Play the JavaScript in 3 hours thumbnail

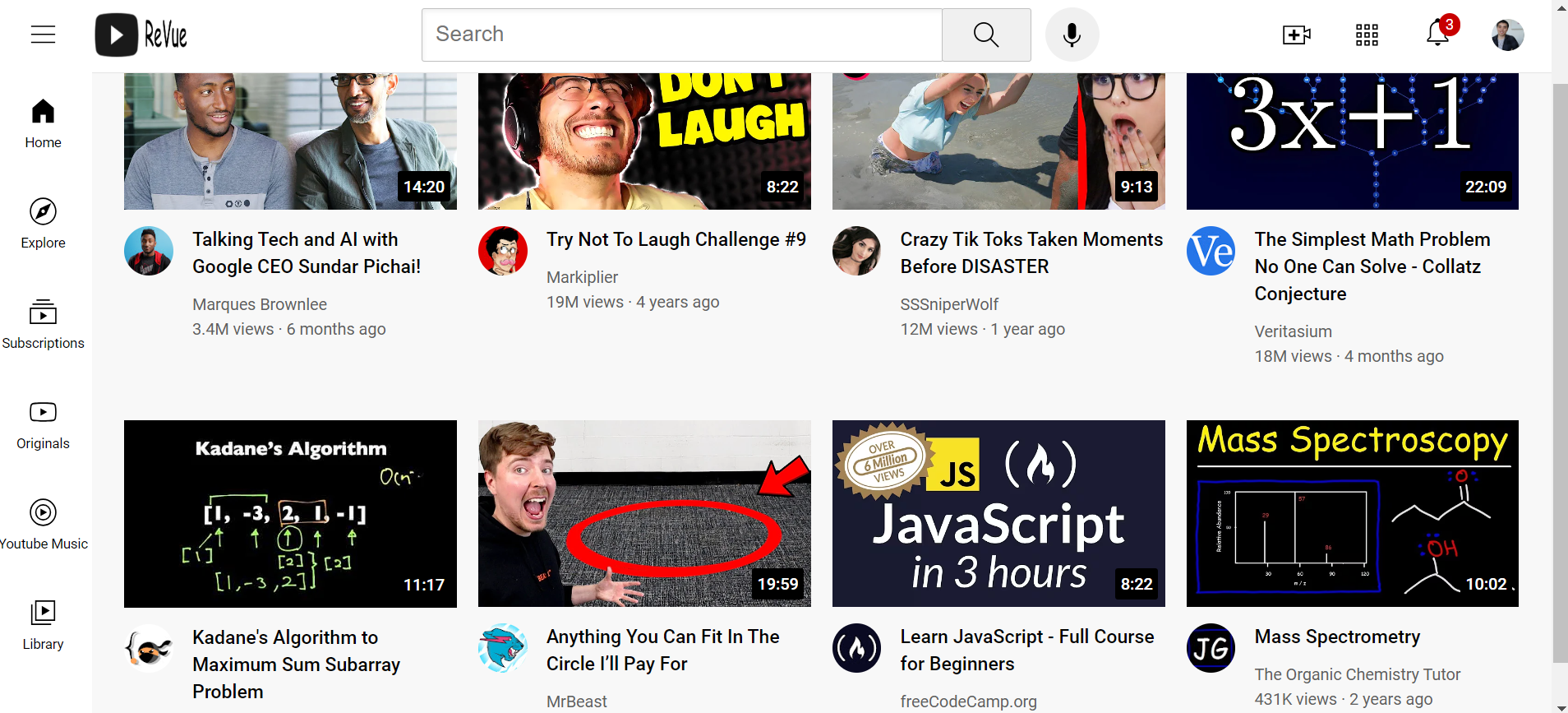coord(998,514)
